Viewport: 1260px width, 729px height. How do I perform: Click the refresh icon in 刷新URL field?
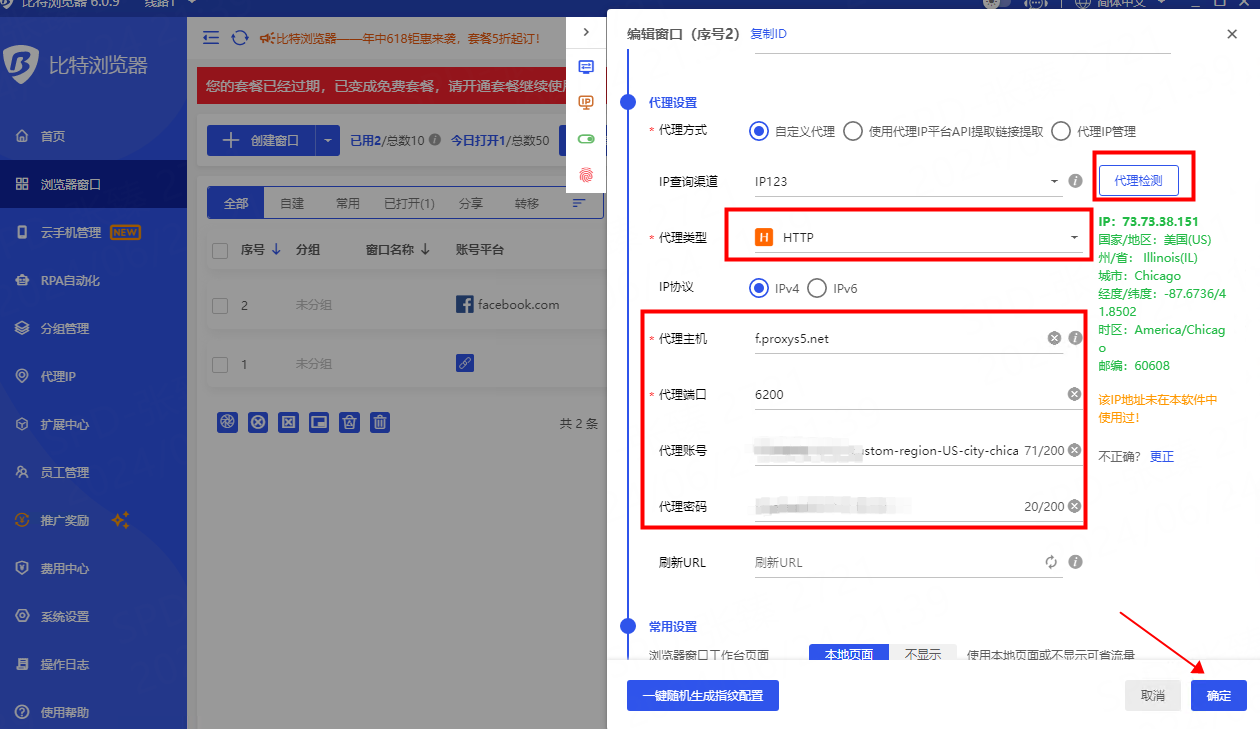[x=1051, y=562]
